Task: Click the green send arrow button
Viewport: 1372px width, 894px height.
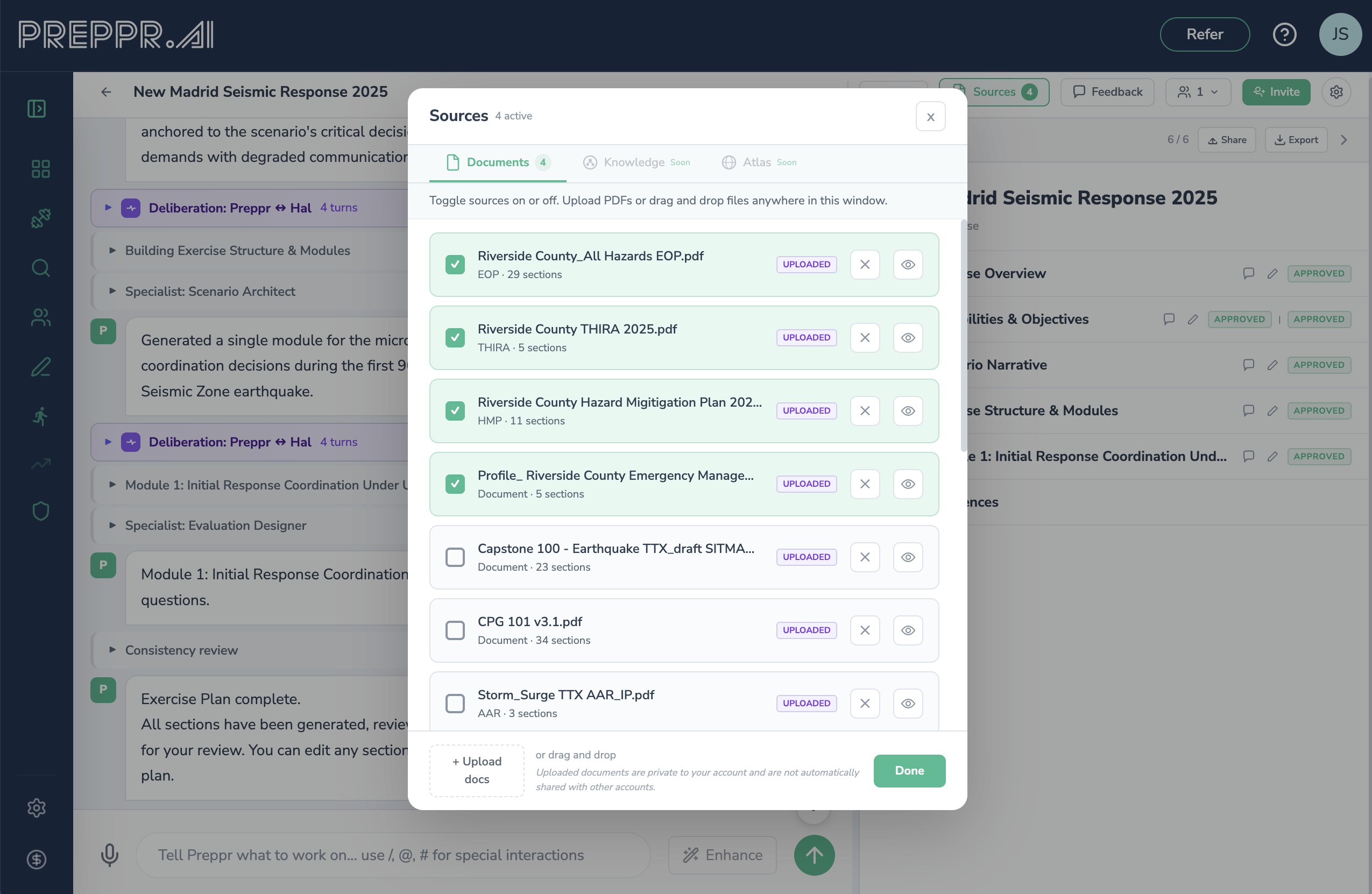Action: pyautogui.click(x=814, y=855)
